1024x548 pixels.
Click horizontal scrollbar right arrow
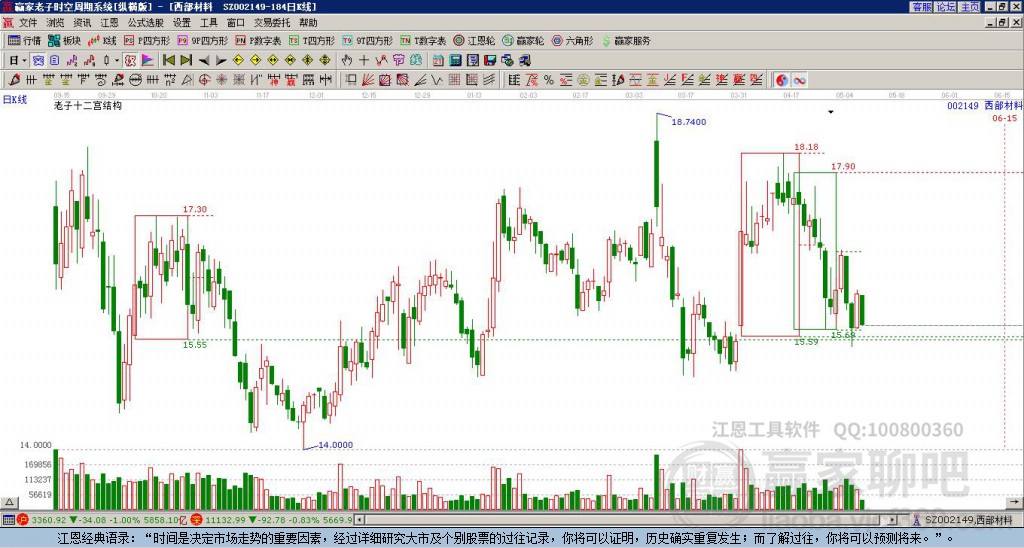[893, 520]
